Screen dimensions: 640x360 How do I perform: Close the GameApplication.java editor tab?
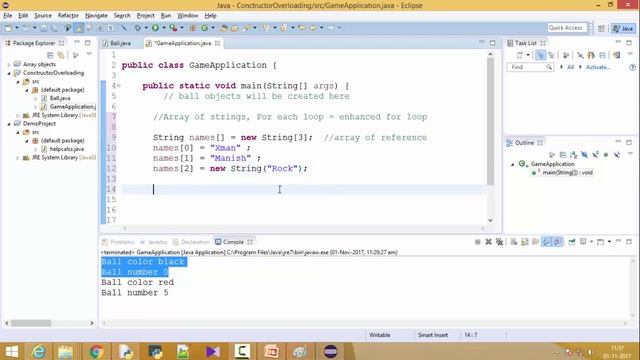(x=218, y=43)
